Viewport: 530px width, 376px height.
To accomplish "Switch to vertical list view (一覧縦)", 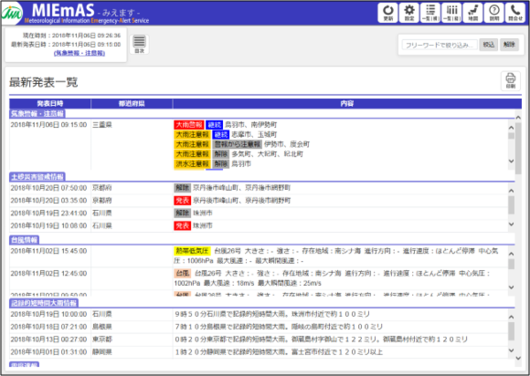I will (452, 13).
